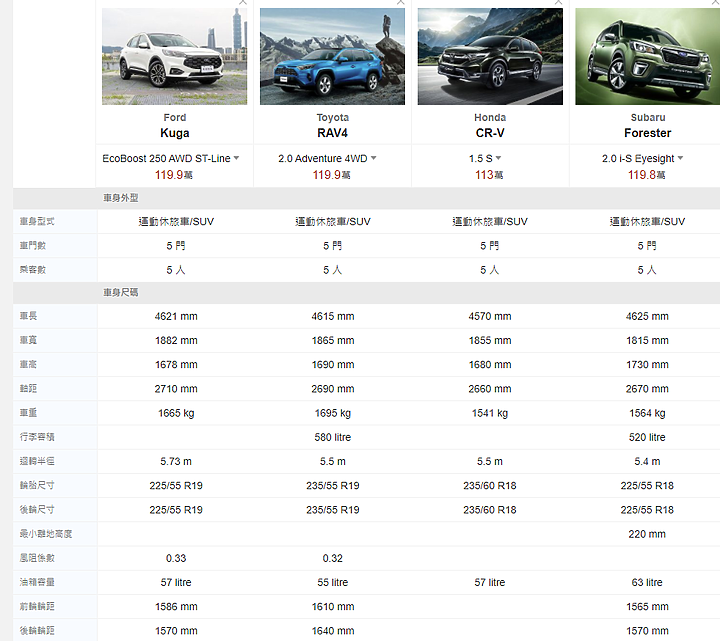The width and height of the screenshot is (720, 641).
Task: Select the Forester ground clearance 220 mm
Action: click(647, 534)
